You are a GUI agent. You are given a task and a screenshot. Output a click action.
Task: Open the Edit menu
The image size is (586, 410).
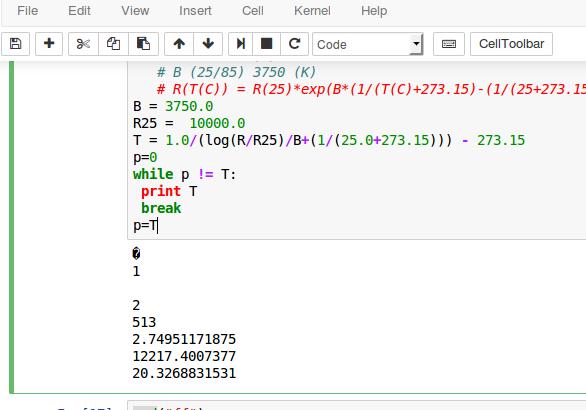click(79, 10)
